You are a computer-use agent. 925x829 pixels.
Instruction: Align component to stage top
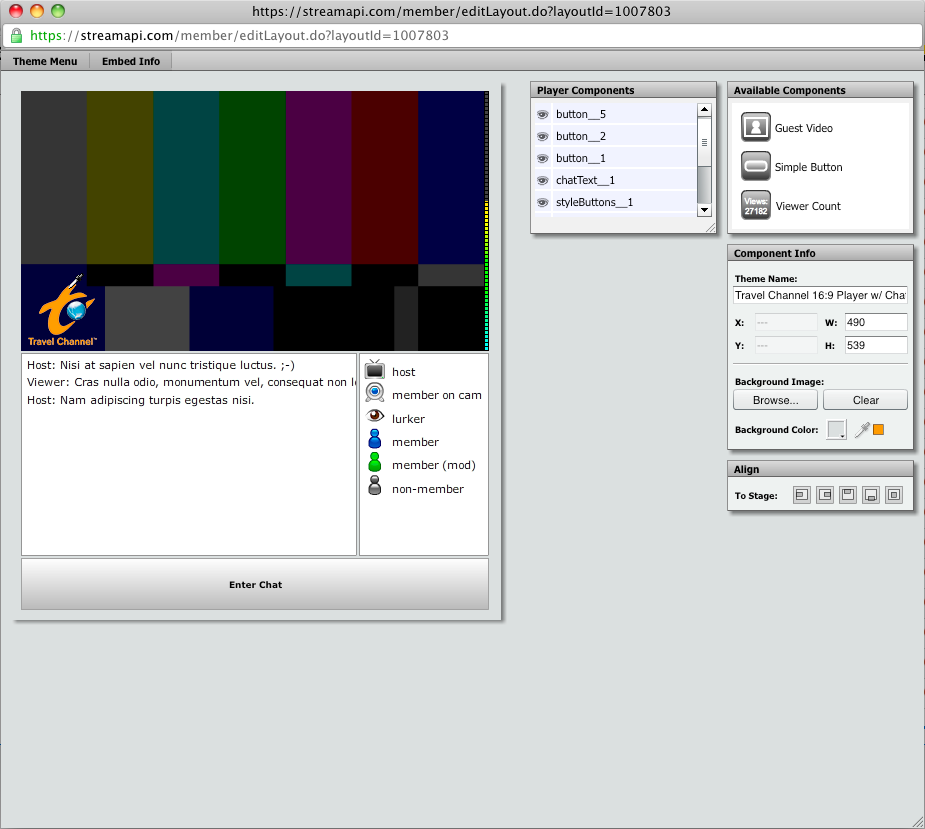(848, 495)
